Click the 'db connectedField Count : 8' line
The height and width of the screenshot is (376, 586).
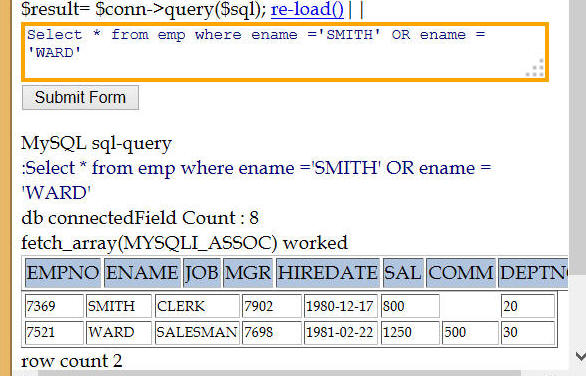pyautogui.click(x=140, y=218)
